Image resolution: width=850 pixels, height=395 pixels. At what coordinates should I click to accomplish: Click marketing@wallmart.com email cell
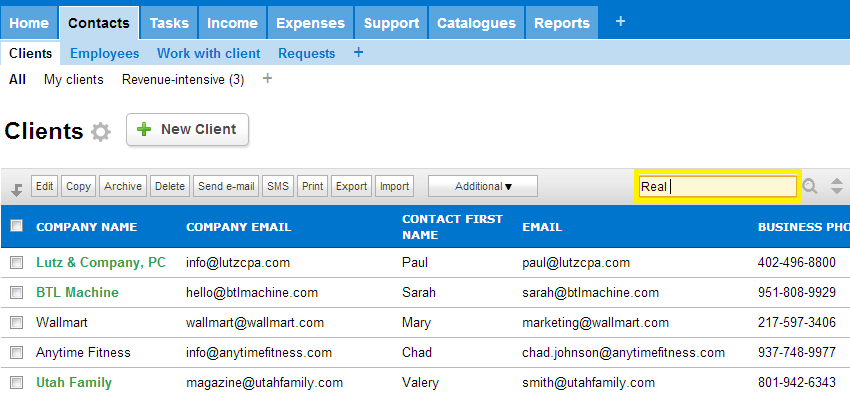[x=595, y=323]
